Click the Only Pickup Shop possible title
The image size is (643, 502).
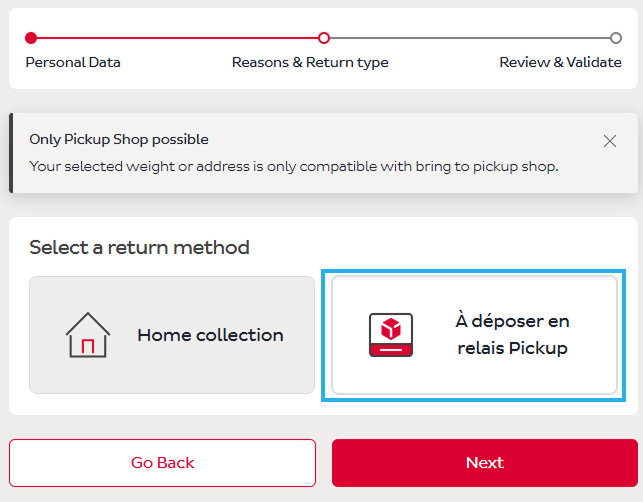(119, 139)
